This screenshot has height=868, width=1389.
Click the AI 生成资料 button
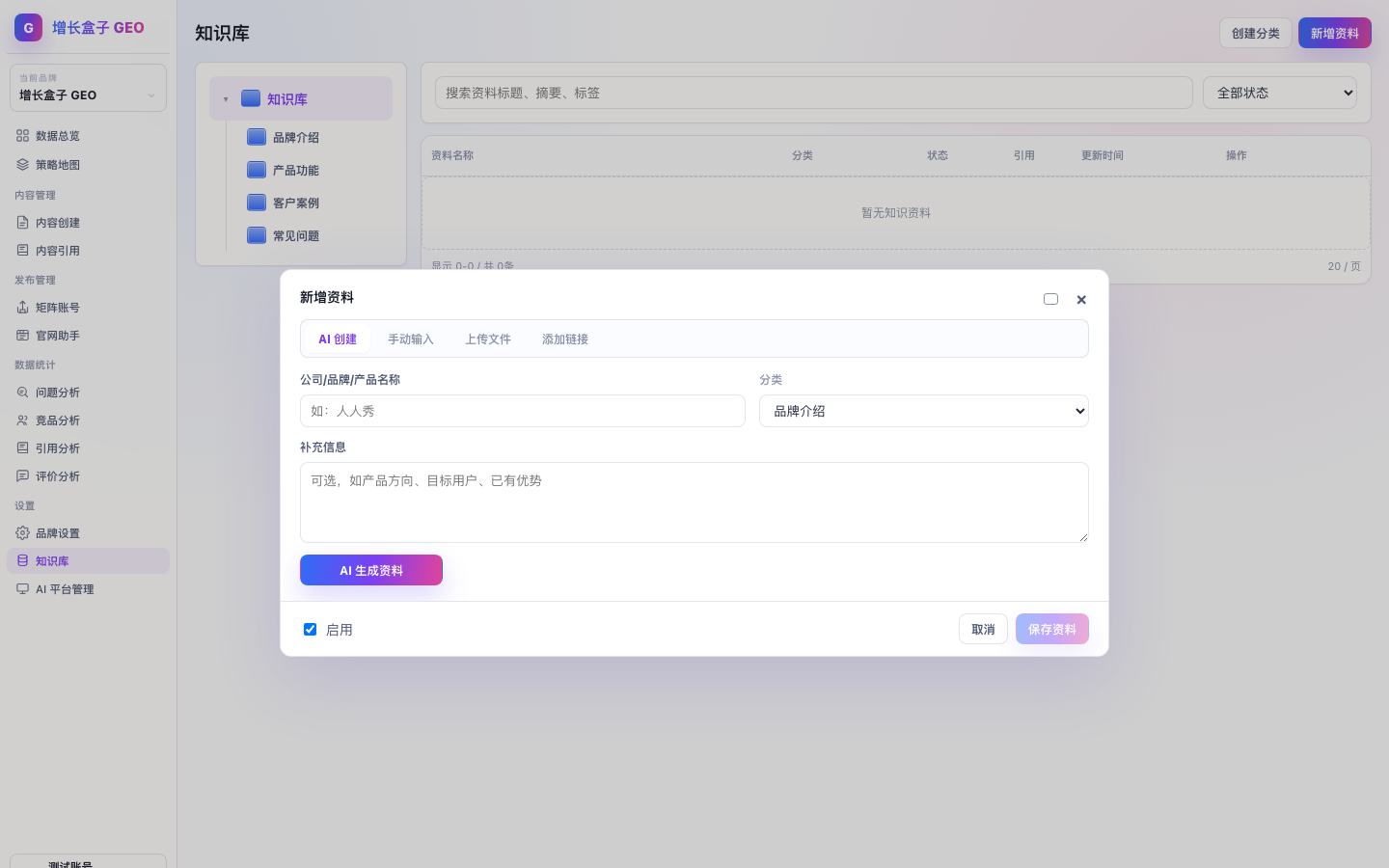click(371, 570)
